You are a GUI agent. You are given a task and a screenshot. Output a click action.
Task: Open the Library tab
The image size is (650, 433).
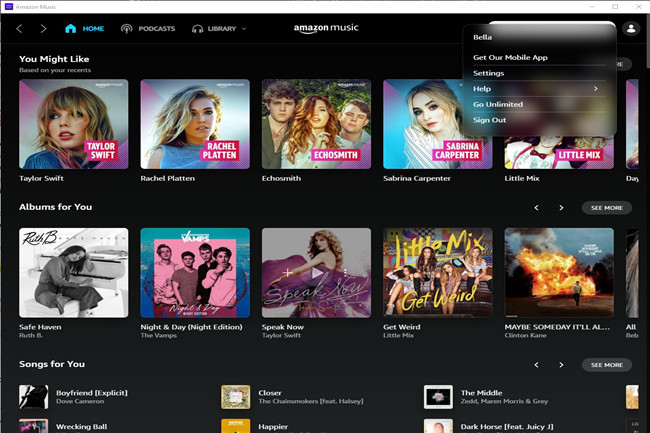coord(214,29)
